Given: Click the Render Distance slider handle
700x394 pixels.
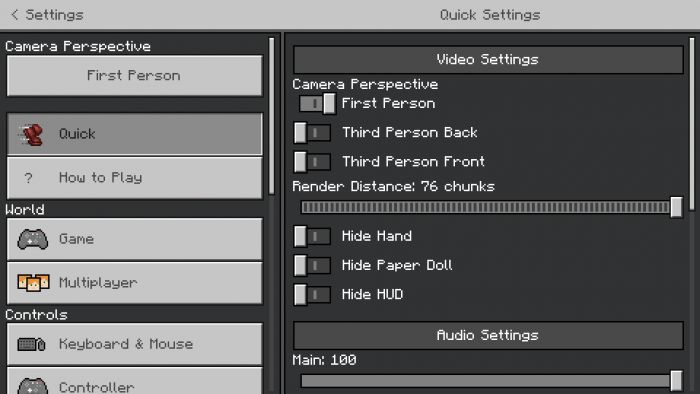Looking at the screenshot, I should click(x=676, y=207).
